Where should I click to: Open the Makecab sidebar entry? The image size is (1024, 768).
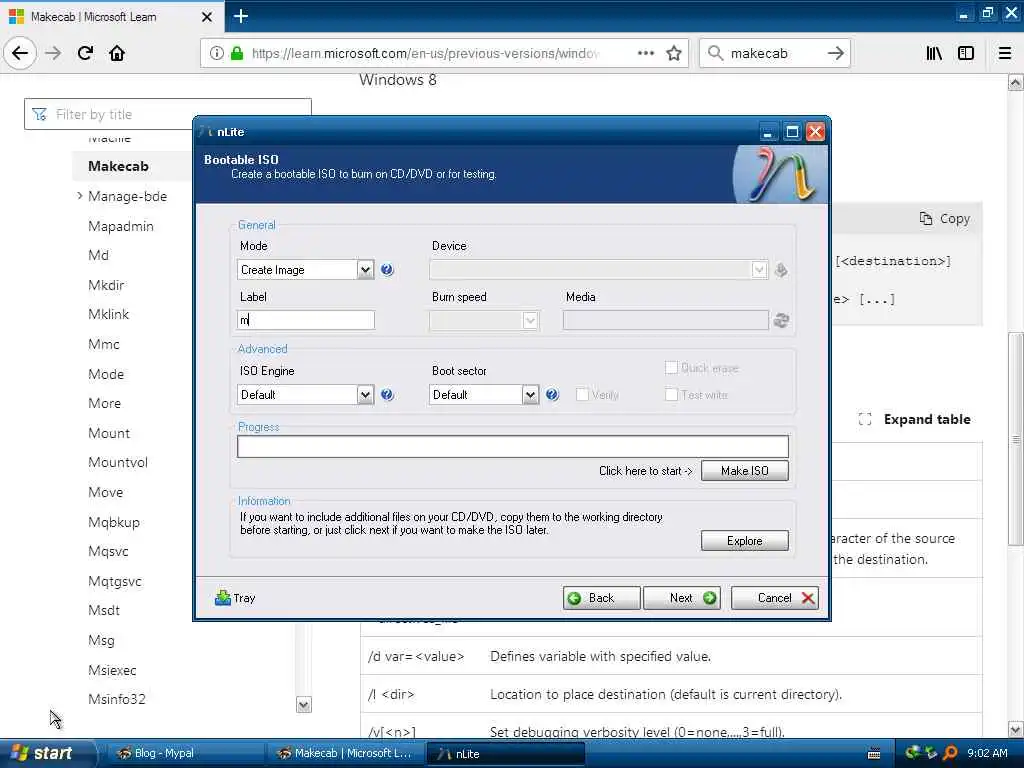pyautogui.click(x=118, y=166)
